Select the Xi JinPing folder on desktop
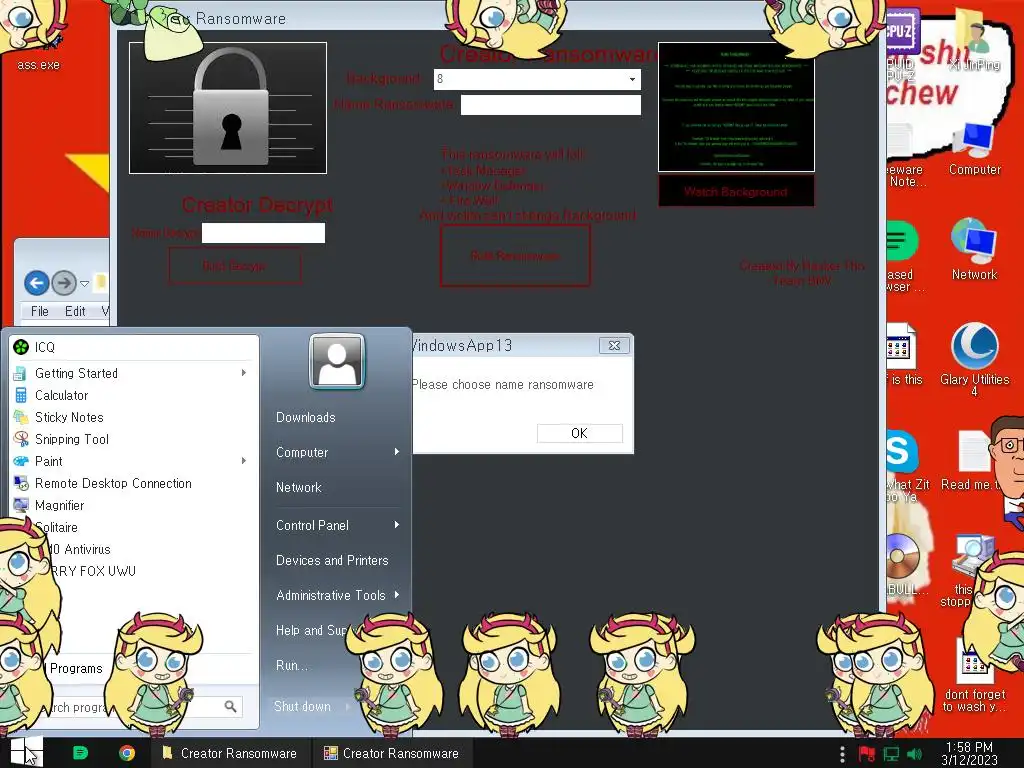 point(974,40)
